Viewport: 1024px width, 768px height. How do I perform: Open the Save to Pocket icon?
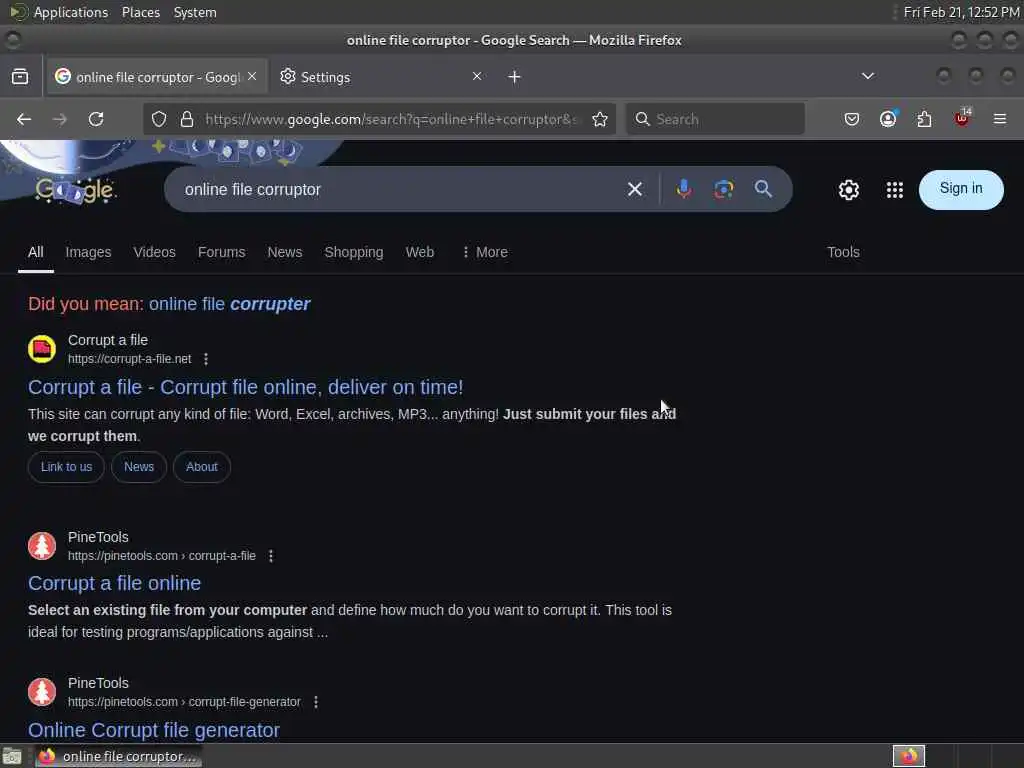pos(852,119)
